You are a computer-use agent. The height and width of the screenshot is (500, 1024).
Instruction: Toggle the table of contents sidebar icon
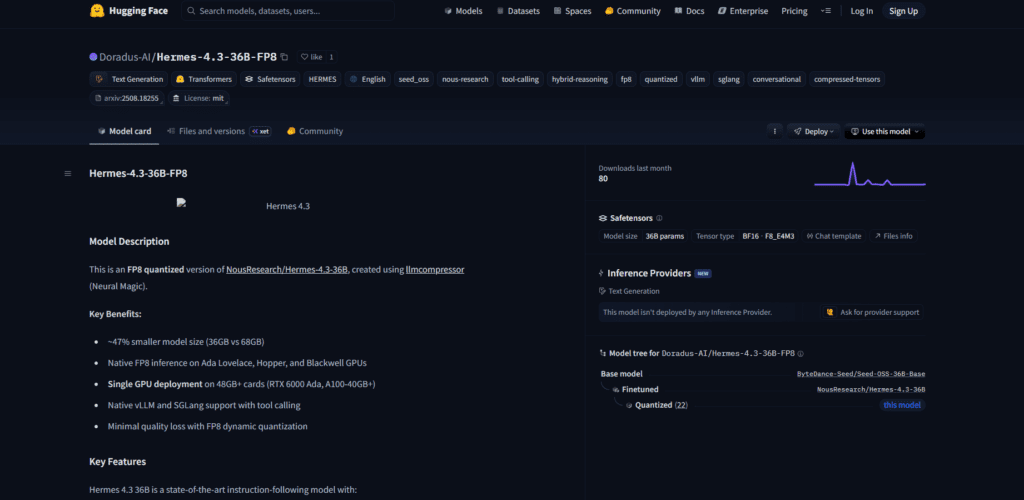point(68,174)
